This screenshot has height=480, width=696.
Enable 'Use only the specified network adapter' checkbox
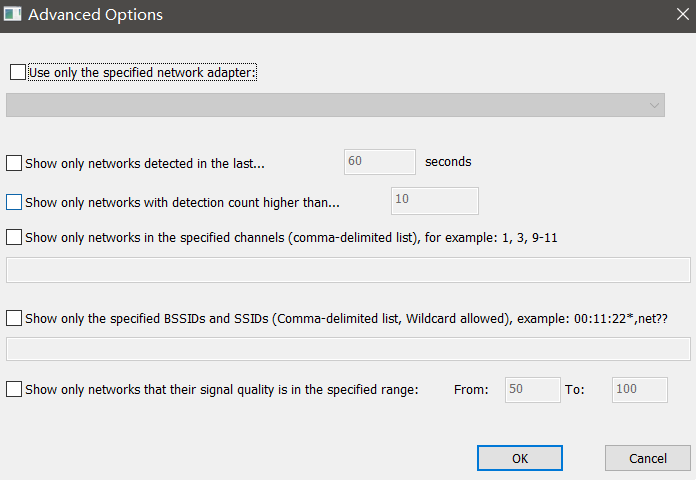tap(18, 72)
